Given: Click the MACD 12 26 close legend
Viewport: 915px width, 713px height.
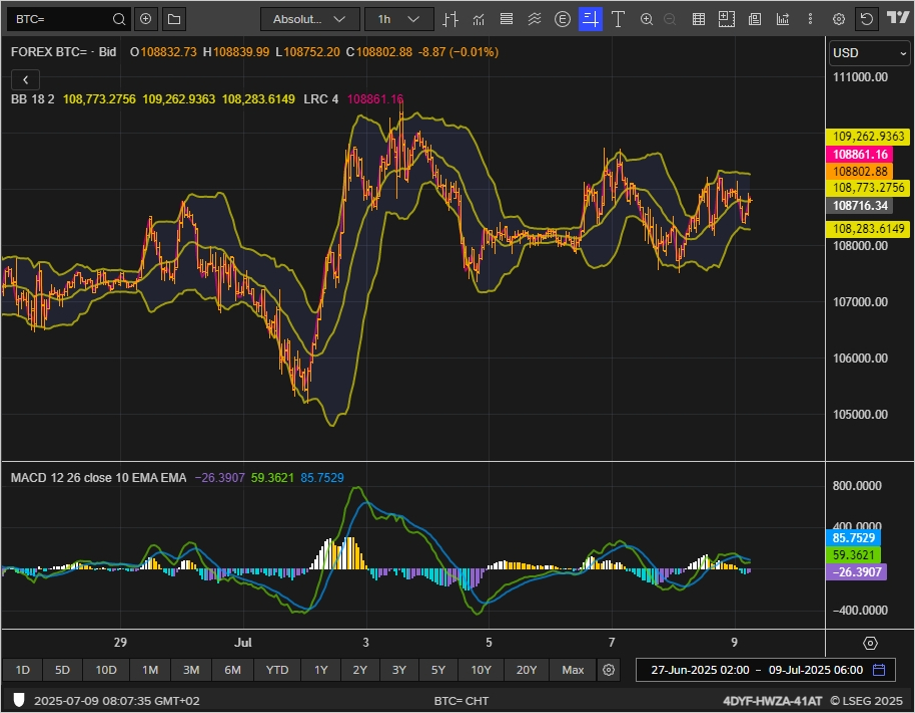Looking at the screenshot, I should point(98,478).
